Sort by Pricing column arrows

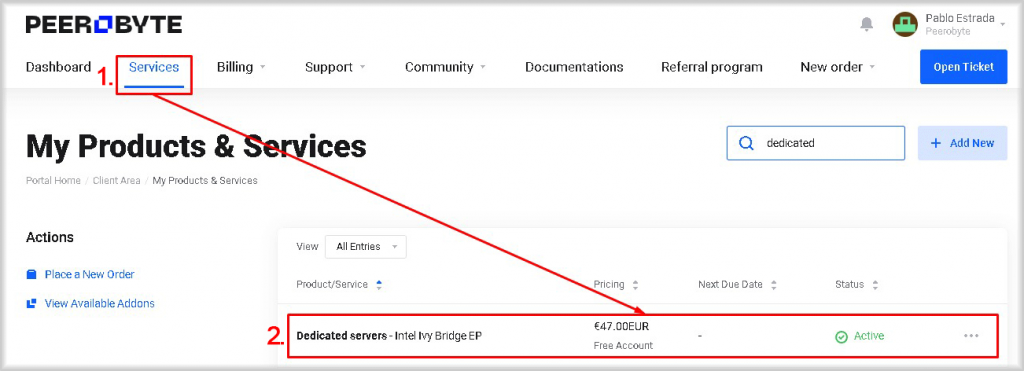pyautogui.click(x=635, y=285)
